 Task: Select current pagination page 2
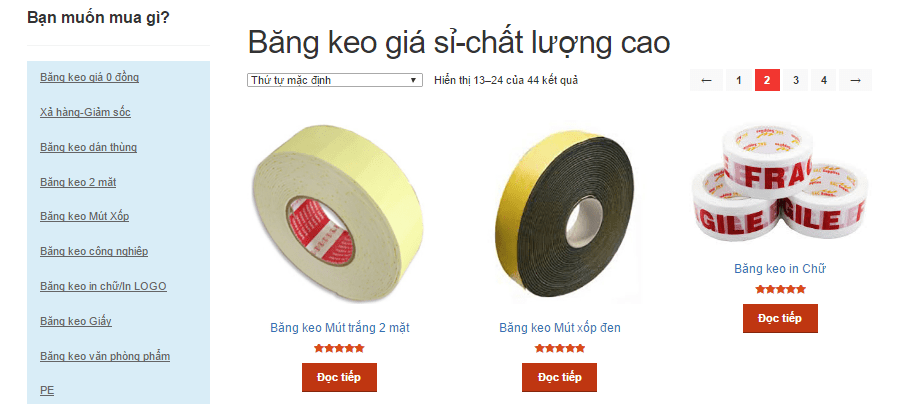click(767, 80)
